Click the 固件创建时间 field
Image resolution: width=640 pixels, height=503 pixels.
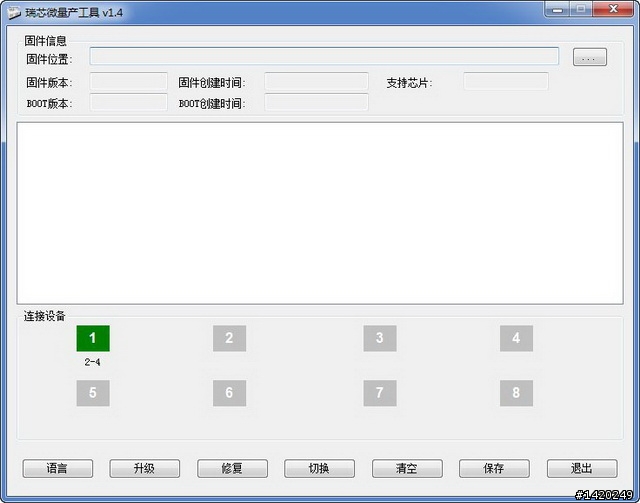tap(316, 81)
